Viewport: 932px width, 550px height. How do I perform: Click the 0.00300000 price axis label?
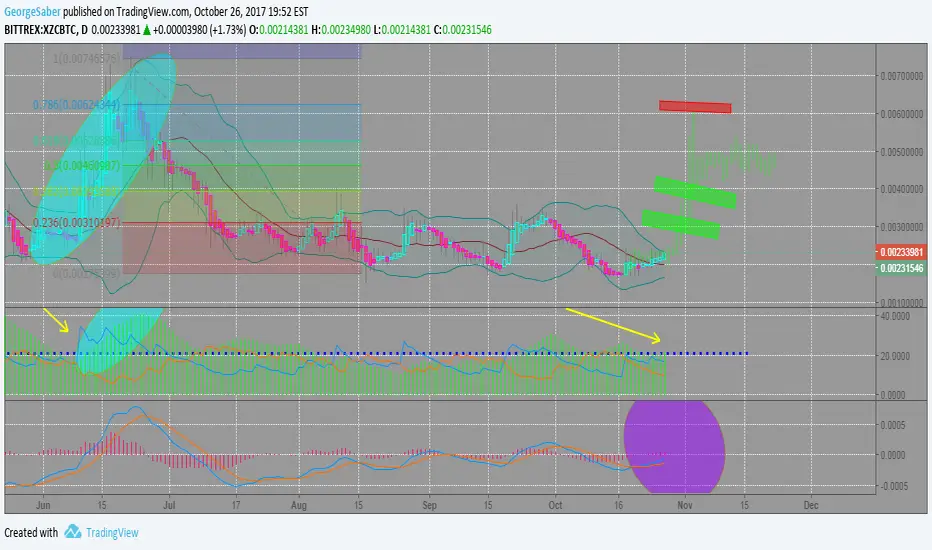(902, 227)
